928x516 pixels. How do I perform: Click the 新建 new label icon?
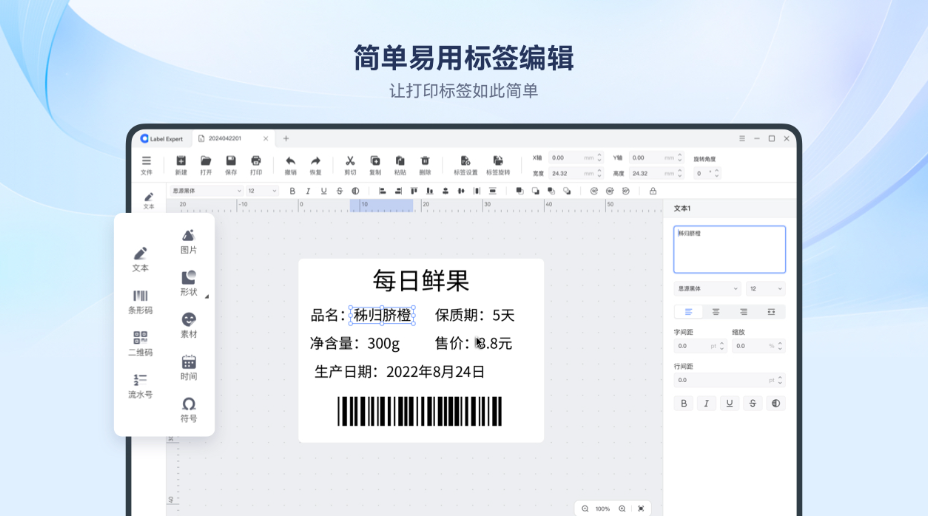pos(181,165)
